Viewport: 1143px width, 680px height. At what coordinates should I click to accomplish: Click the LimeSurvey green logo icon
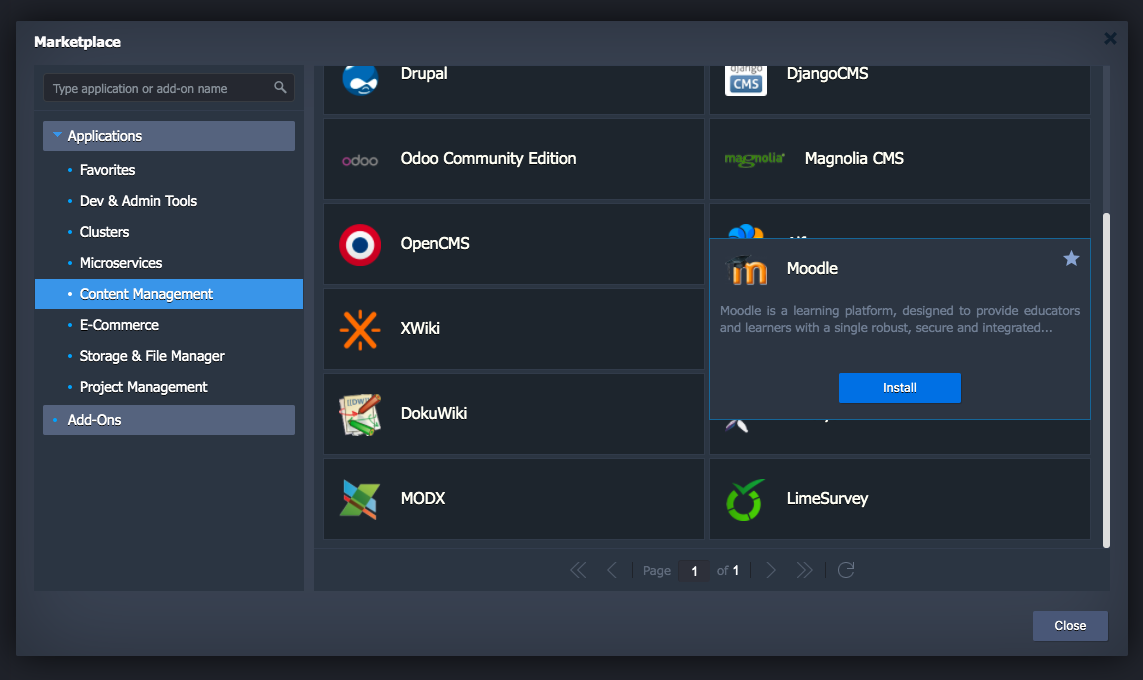point(745,500)
